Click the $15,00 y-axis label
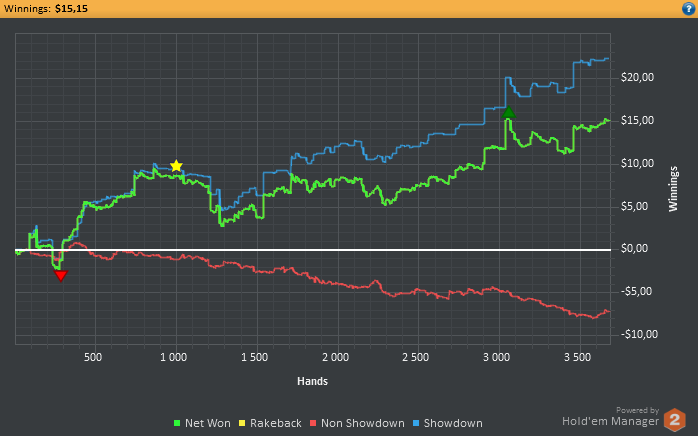 pos(637,120)
